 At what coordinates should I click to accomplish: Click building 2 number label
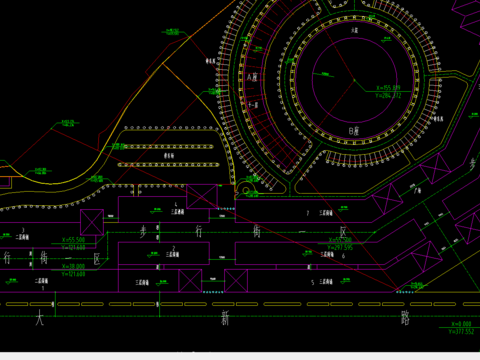pyautogui.click(x=174, y=249)
